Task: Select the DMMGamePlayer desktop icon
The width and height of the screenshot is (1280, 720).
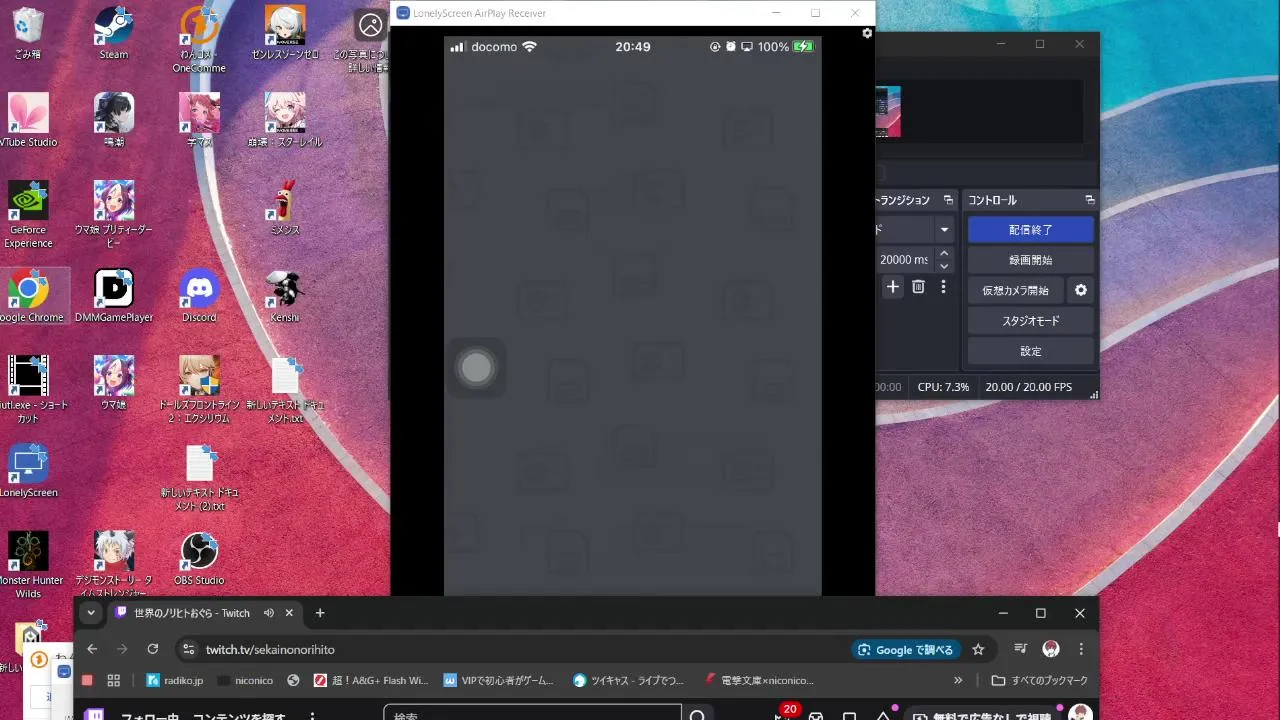Action: click(x=114, y=295)
